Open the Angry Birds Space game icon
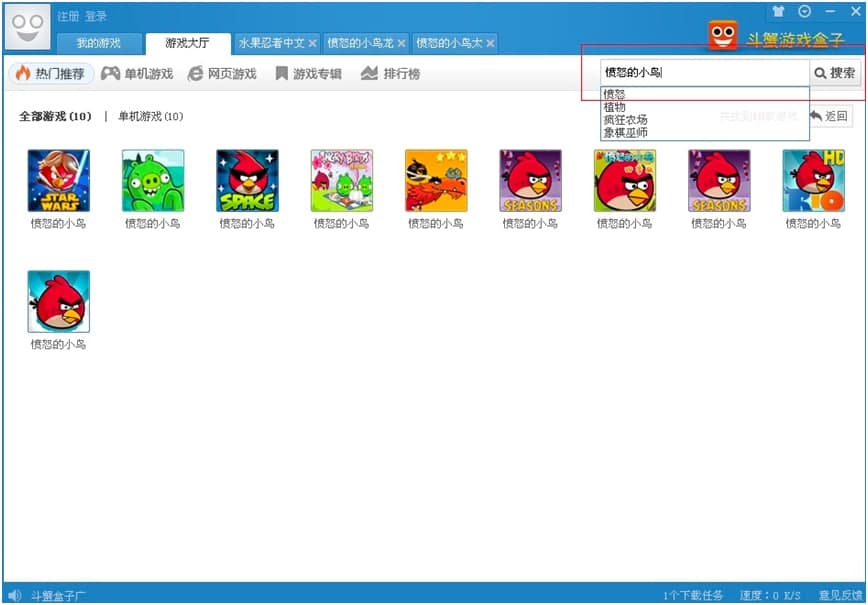868x605 pixels. tap(247, 180)
